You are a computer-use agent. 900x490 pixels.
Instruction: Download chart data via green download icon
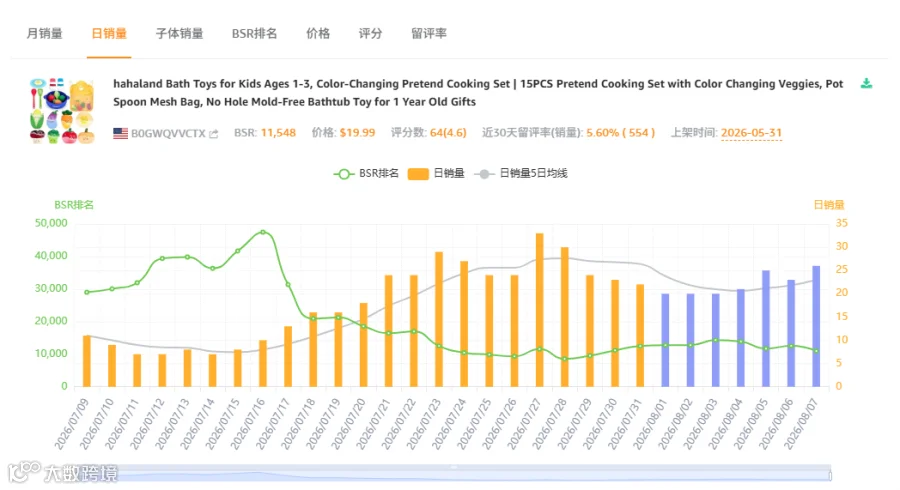866,84
